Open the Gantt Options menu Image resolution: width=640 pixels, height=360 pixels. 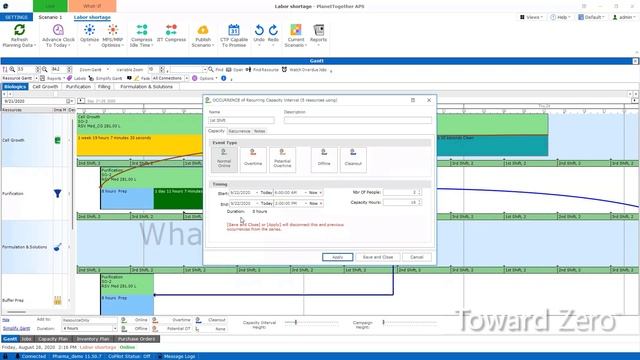(204, 78)
